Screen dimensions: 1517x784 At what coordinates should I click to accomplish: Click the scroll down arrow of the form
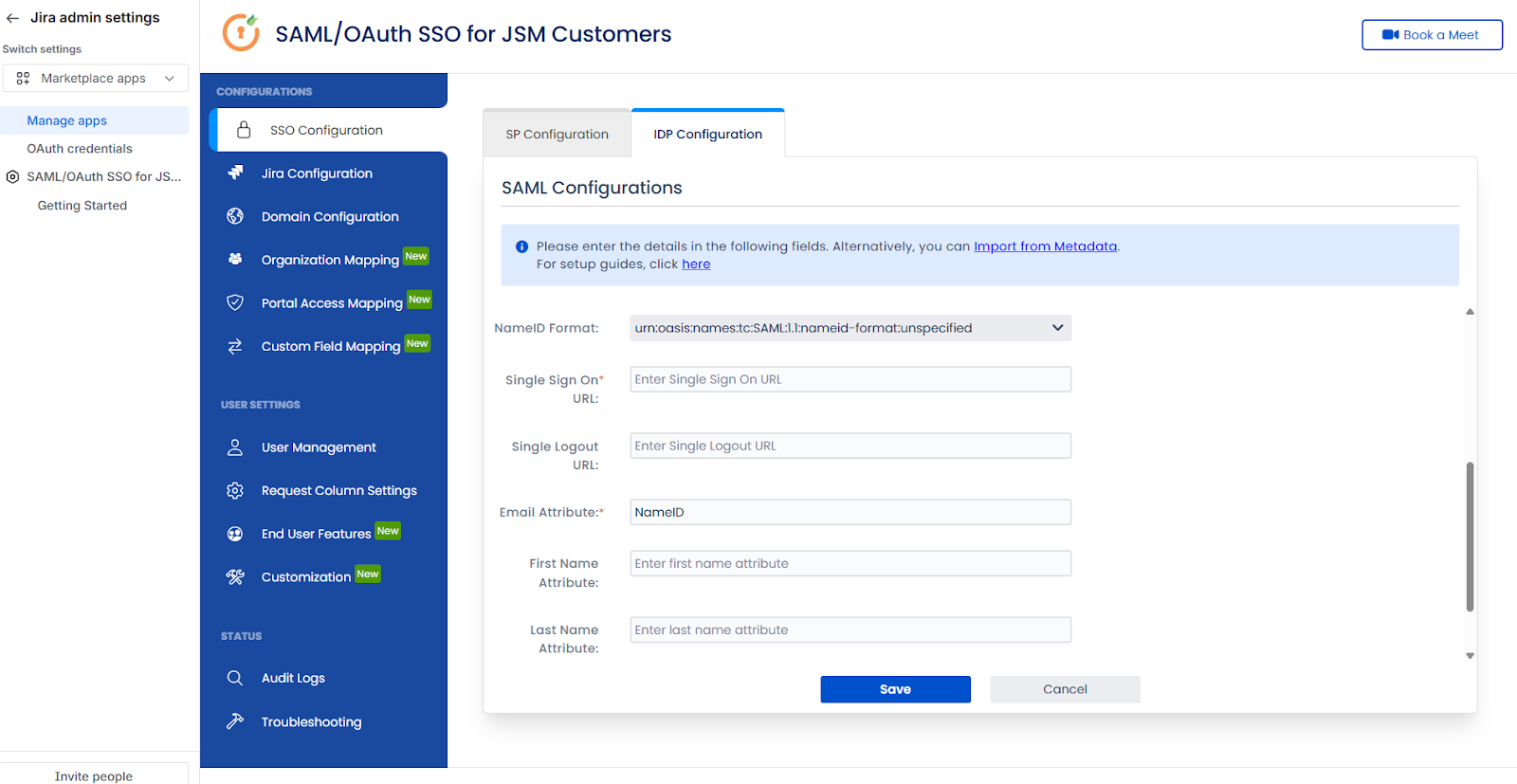pos(1470,656)
